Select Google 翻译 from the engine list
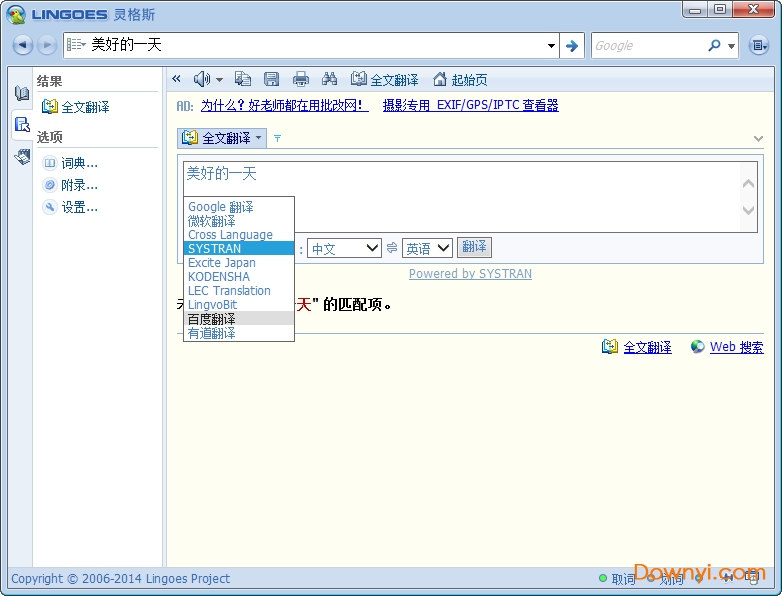782x596 pixels. [x=221, y=207]
